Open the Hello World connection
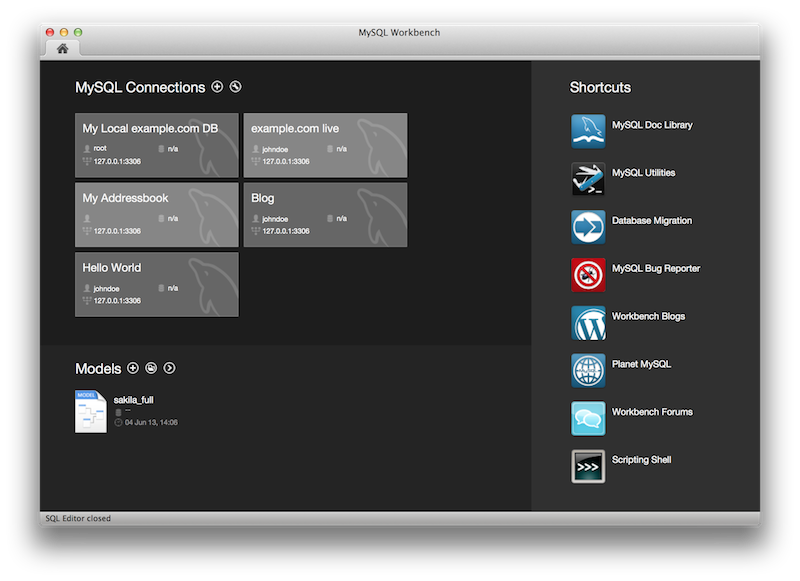The width and height of the screenshot is (800, 581). pos(157,284)
